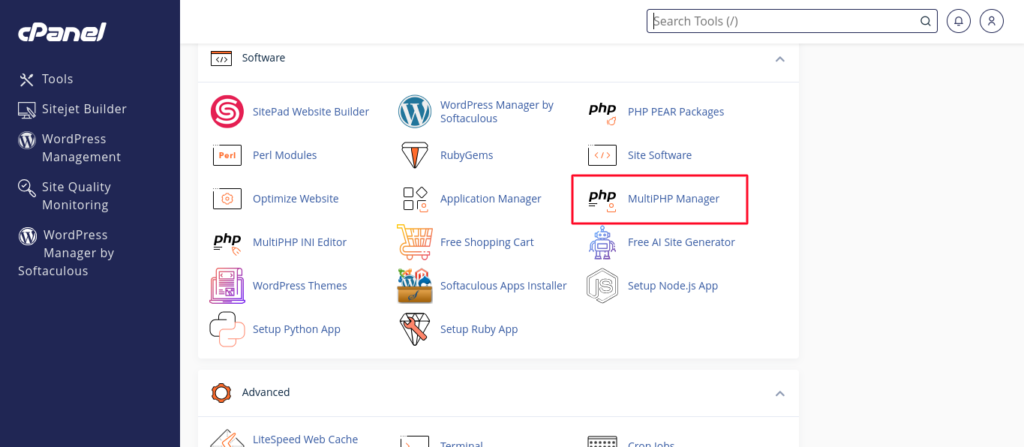Click the RubyGems link
This screenshot has width=1024, height=447.
(466, 155)
